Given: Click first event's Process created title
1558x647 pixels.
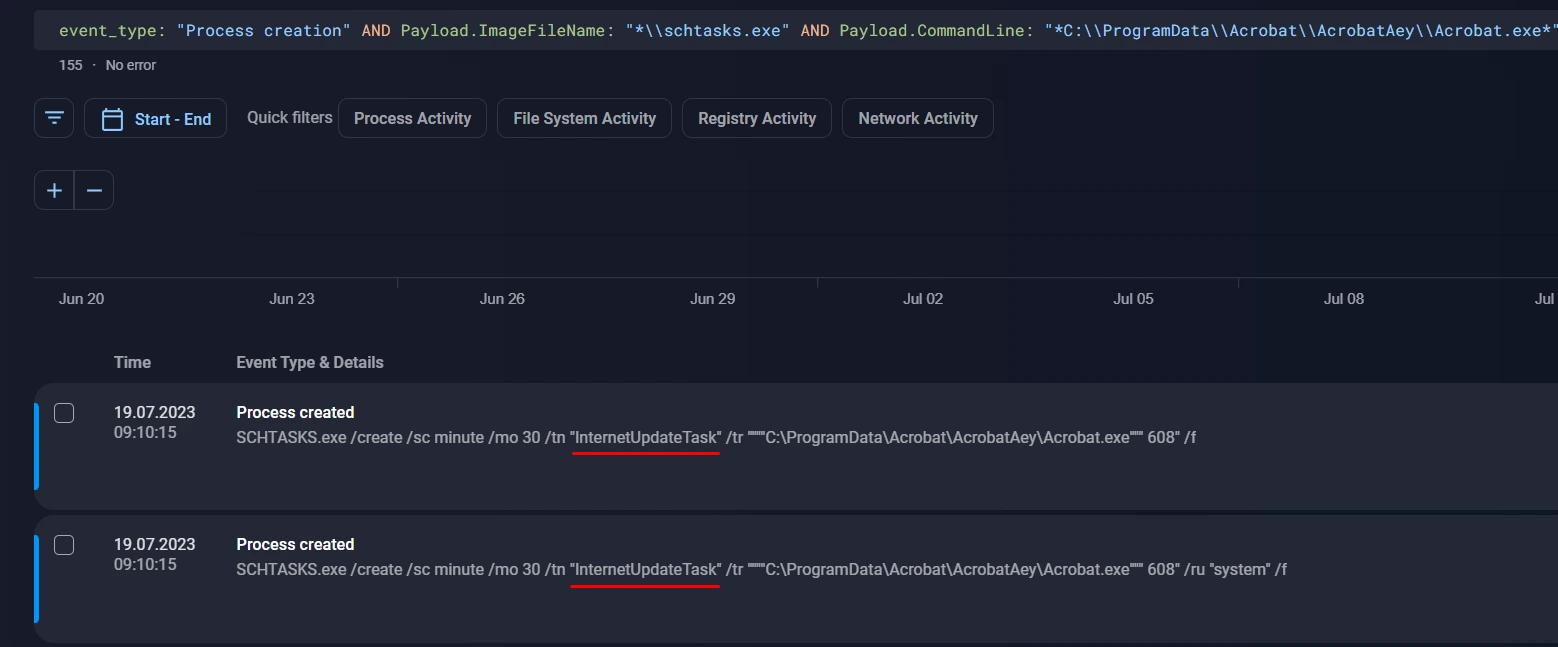Looking at the screenshot, I should pyautogui.click(x=295, y=412).
